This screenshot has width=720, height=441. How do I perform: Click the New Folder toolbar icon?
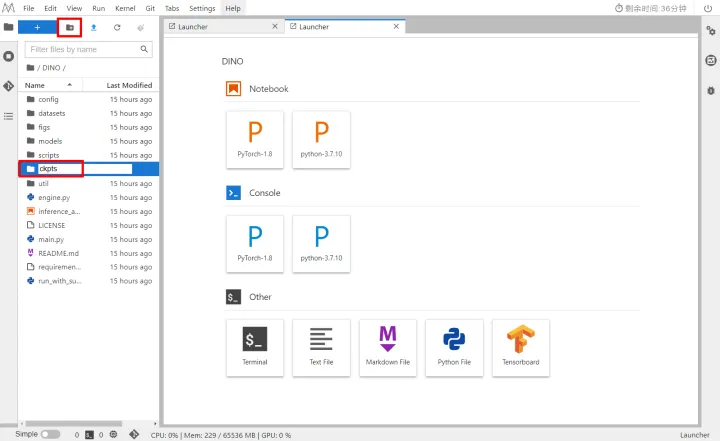click(x=69, y=27)
